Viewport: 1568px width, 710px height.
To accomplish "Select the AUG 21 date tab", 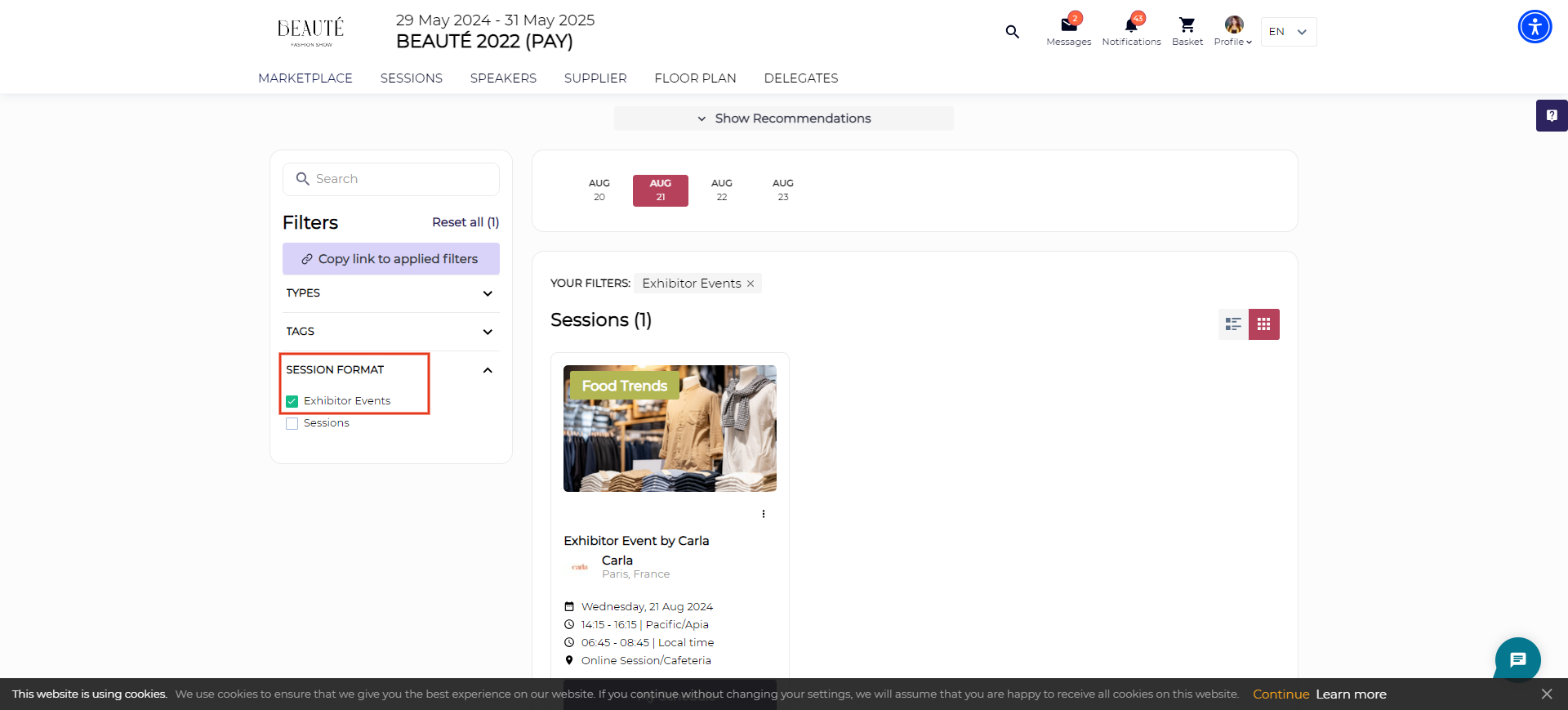I will point(661,190).
